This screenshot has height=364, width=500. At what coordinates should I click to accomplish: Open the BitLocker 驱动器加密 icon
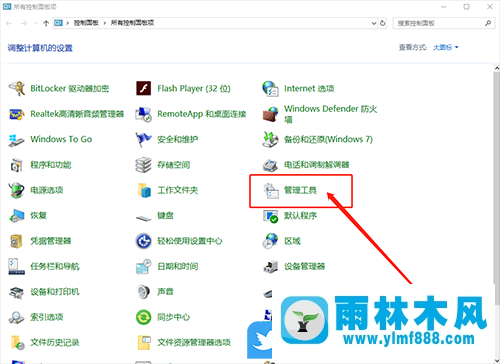coord(16,89)
